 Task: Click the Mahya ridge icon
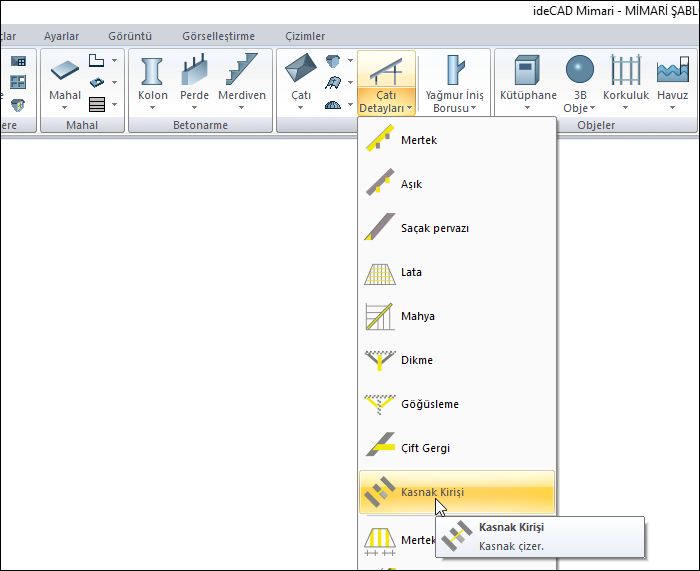point(380,316)
